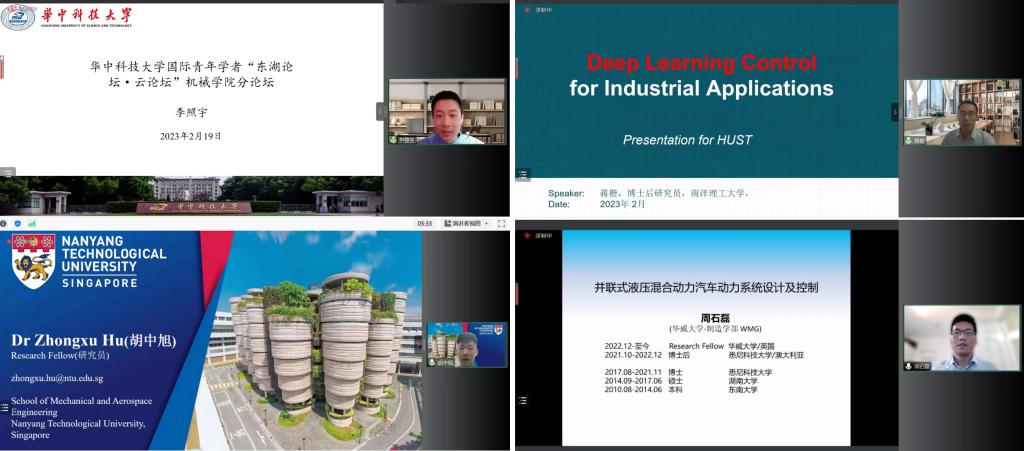
Task: Click the list icon on HUST title slide
Action: coord(7,172)
